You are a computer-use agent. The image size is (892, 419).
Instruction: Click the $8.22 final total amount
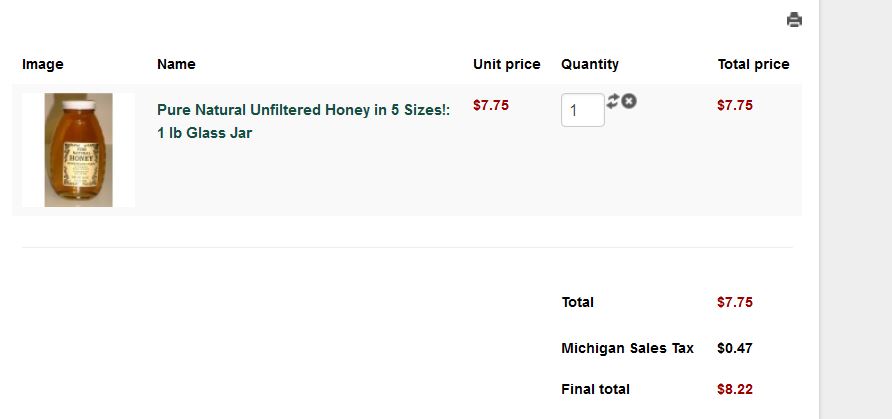click(735, 389)
